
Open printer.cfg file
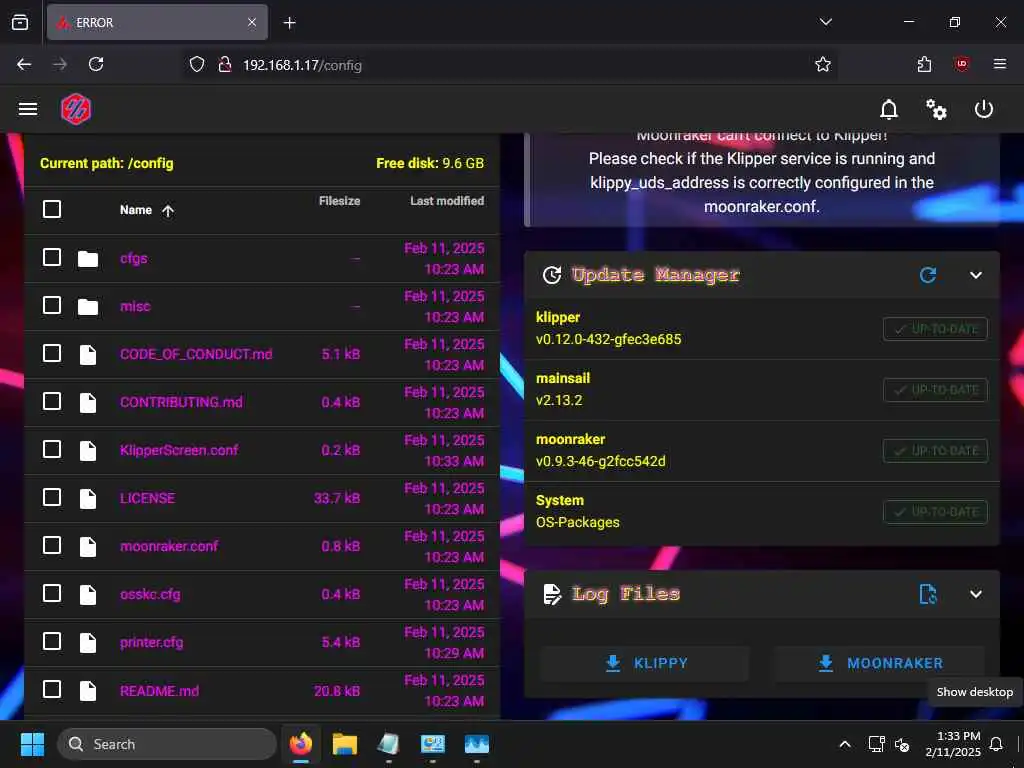click(x=152, y=643)
